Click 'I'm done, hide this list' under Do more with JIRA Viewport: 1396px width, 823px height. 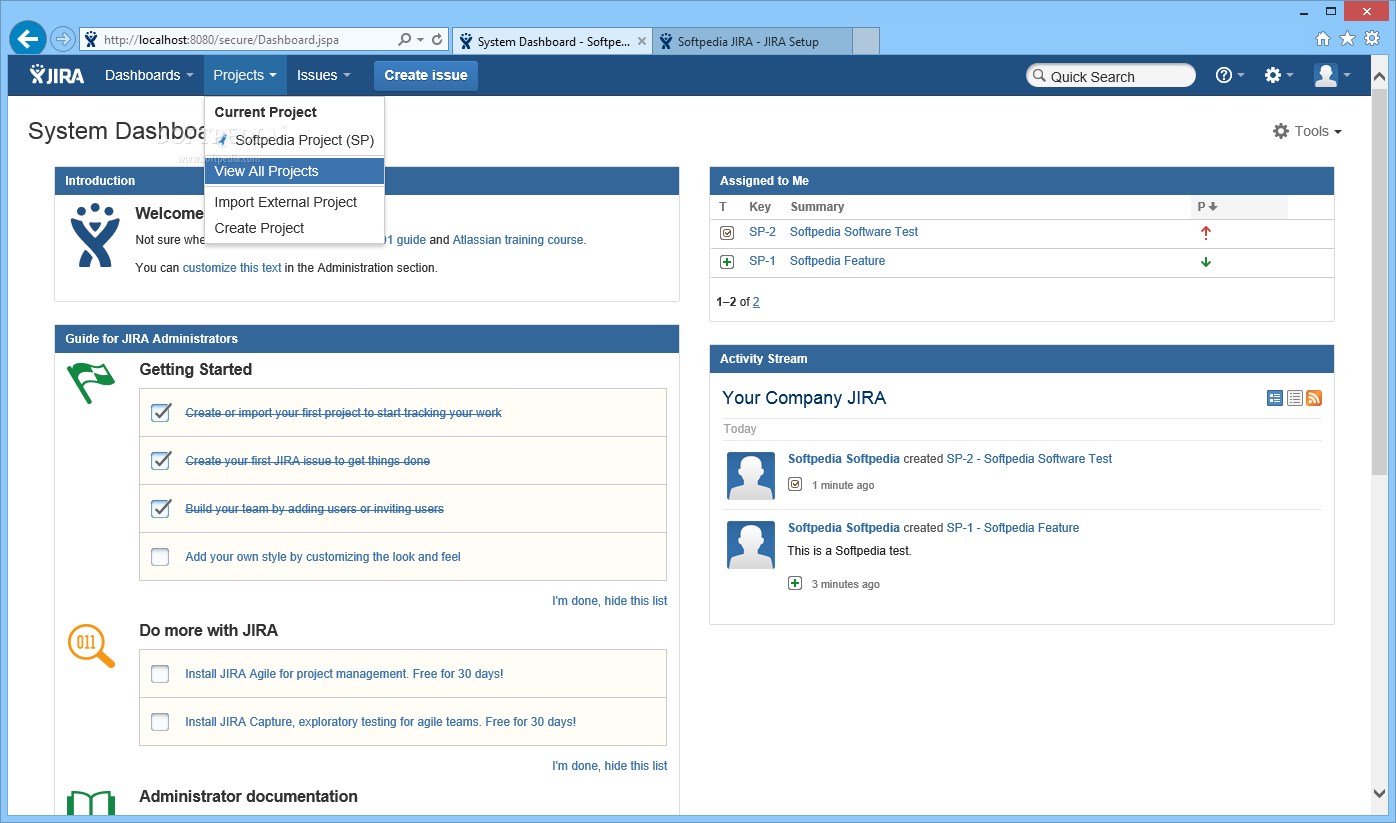pyautogui.click(x=610, y=766)
